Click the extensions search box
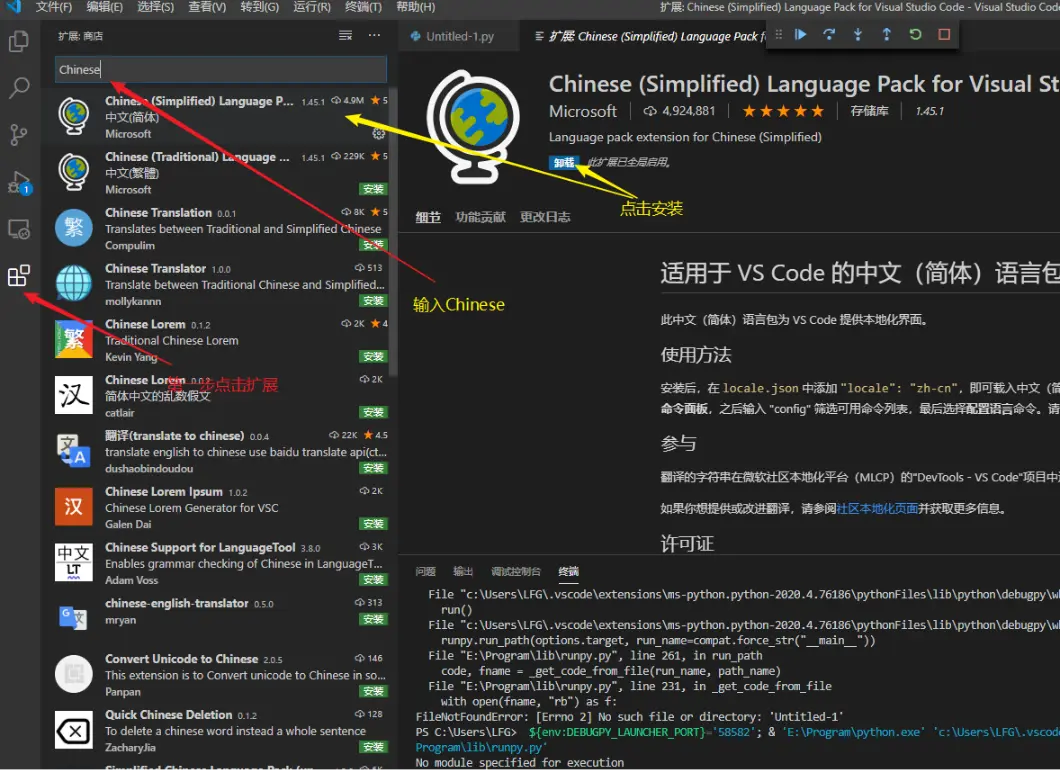Image resolution: width=1060 pixels, height=770 pixels. [x=220, y=70]
